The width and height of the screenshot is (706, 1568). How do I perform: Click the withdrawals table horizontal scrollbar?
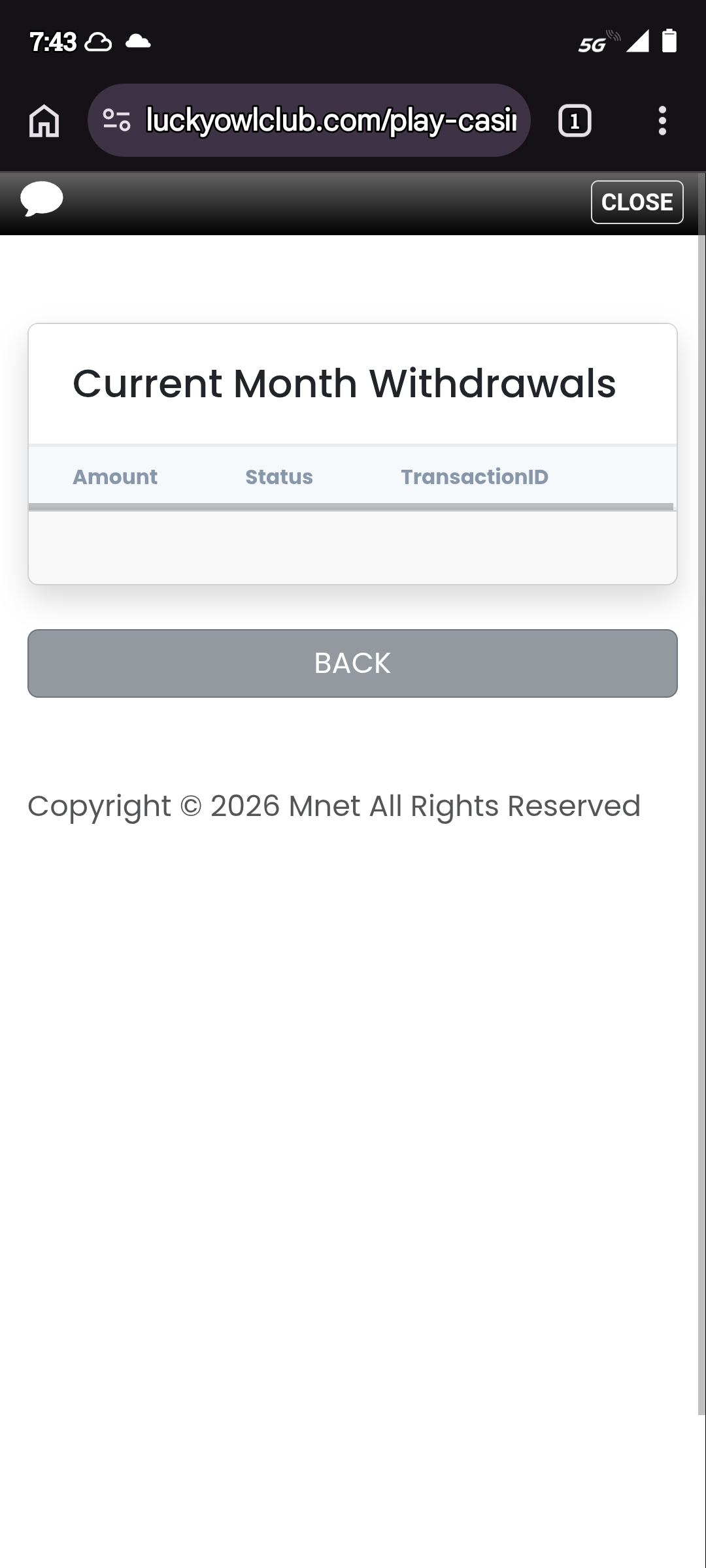(x=351, y=506)
